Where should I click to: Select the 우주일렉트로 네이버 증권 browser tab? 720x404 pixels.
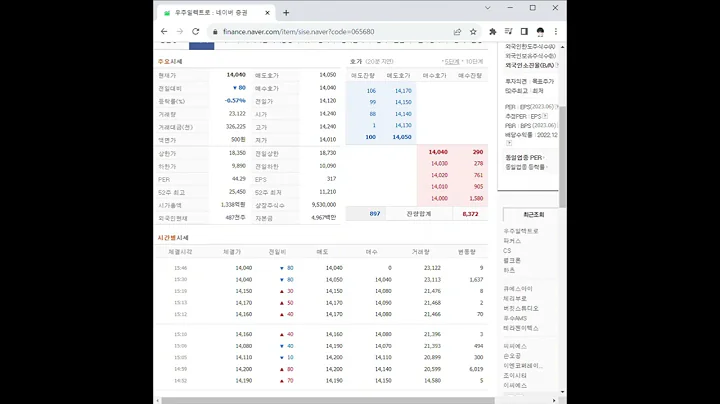click(216, 13)
